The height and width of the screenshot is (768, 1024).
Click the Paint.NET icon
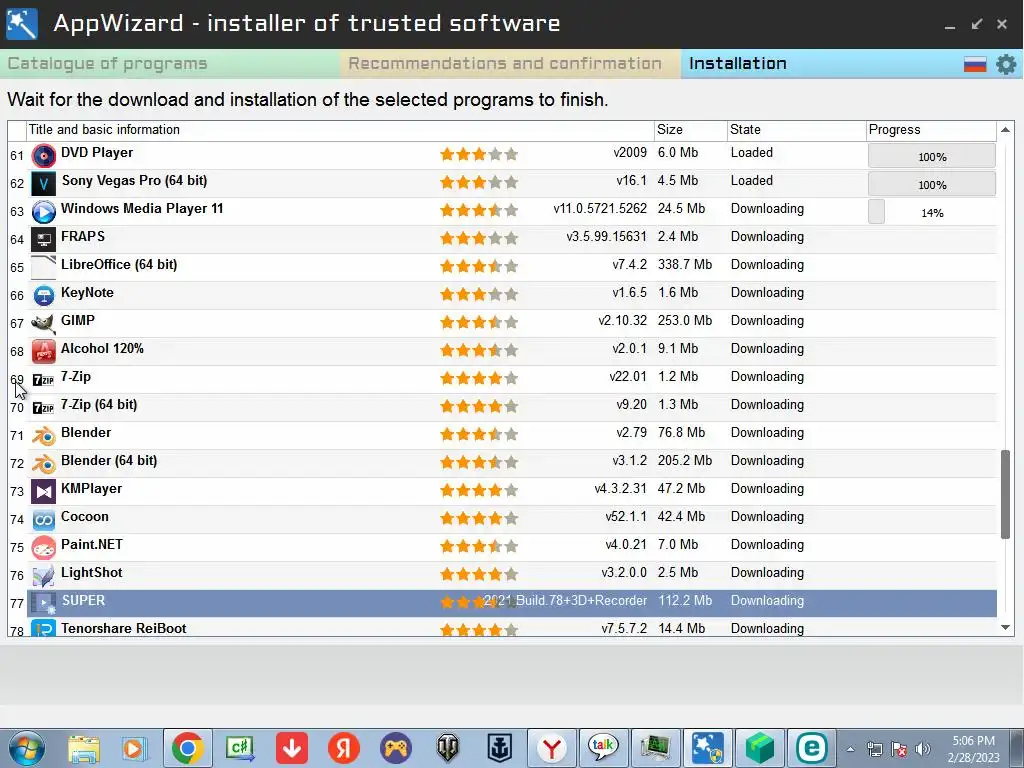click(44, 548)
